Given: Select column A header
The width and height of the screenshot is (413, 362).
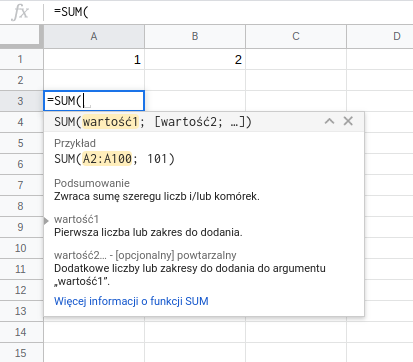Looking at the screenshot, I should 94,36.
